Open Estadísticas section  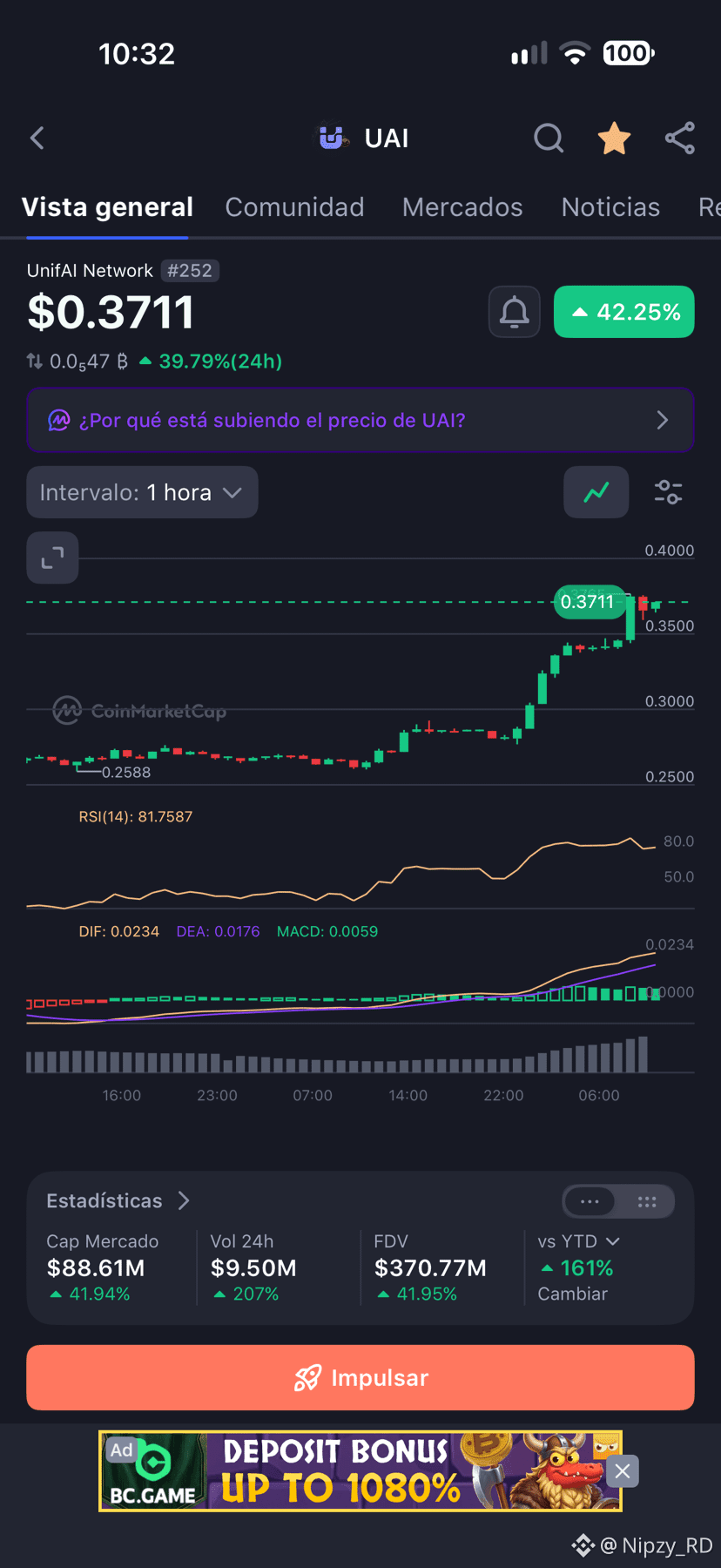point(118,1200)
